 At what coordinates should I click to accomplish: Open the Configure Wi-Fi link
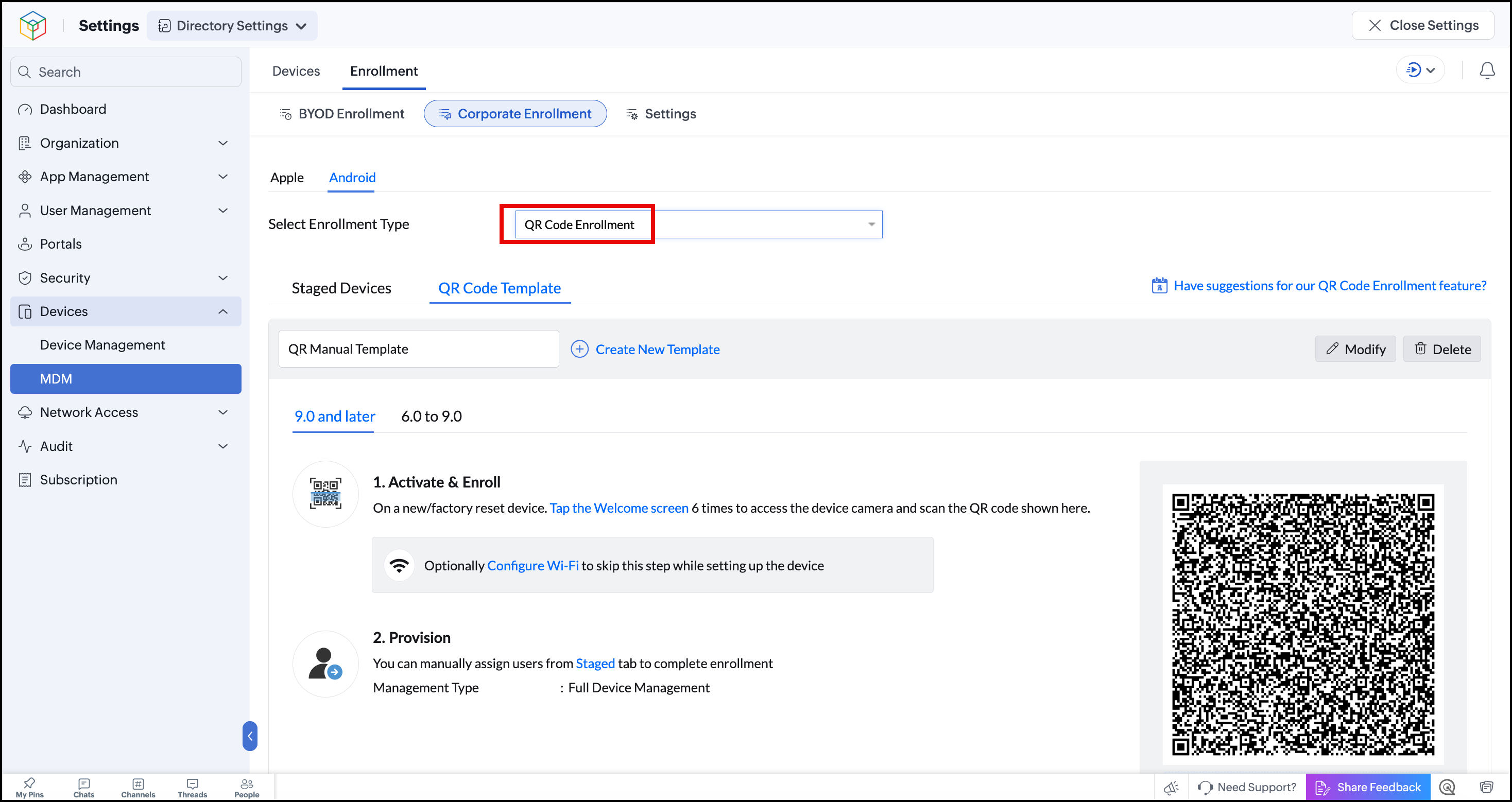[533, 566]
